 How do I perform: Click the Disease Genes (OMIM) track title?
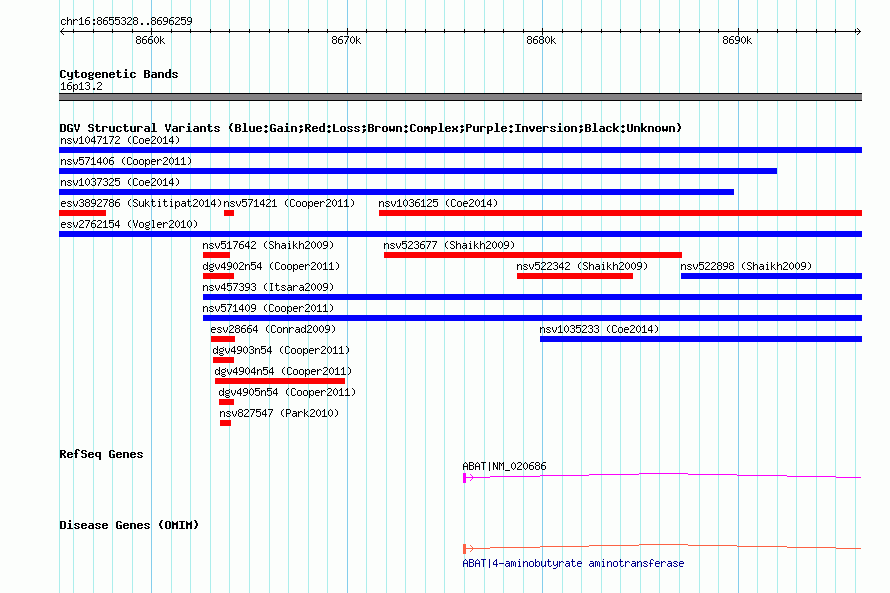[x=129, y=525]
